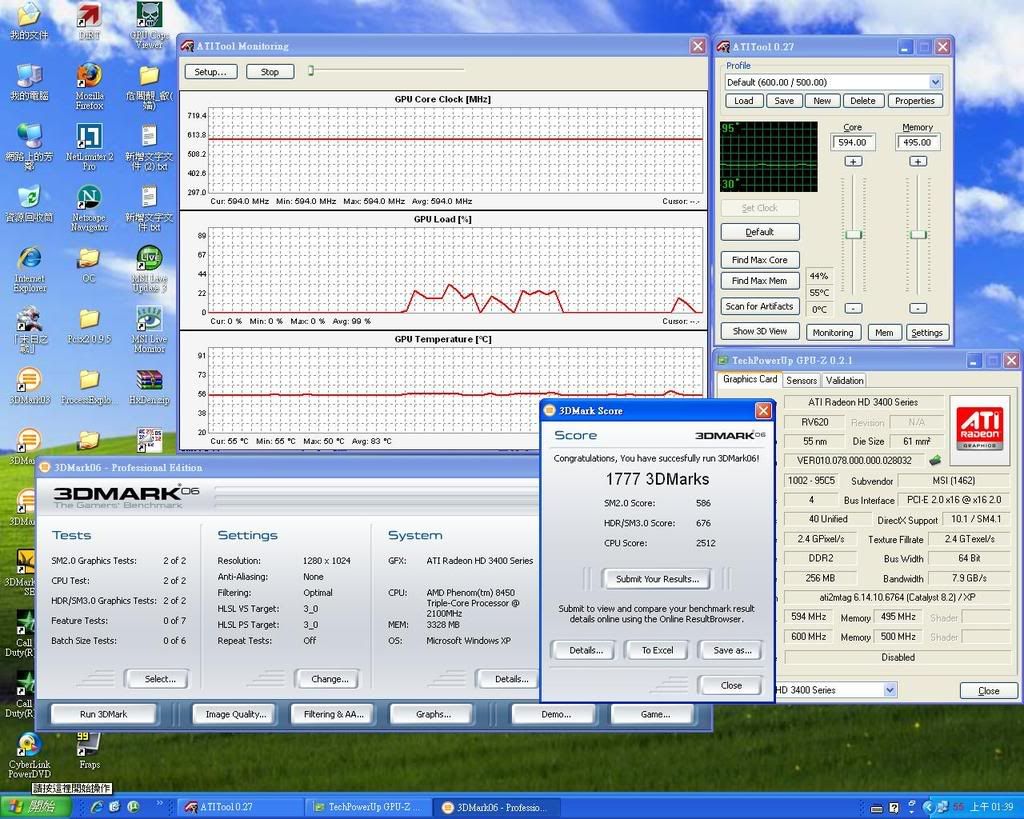
Task: Click the ATITool Monitoring toolbar slider handle
Action: coord(312,71)
